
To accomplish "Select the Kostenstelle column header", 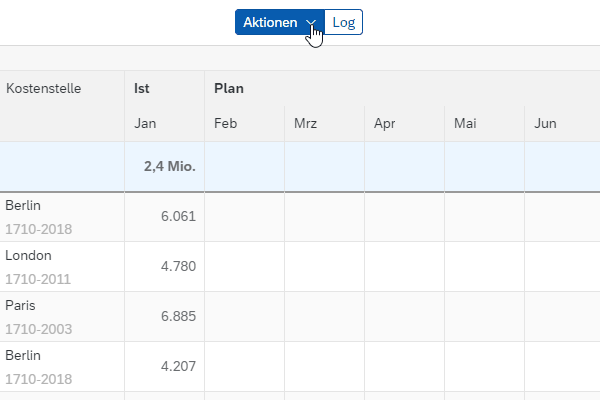I will pyautogui.click(x=44, y=88).
